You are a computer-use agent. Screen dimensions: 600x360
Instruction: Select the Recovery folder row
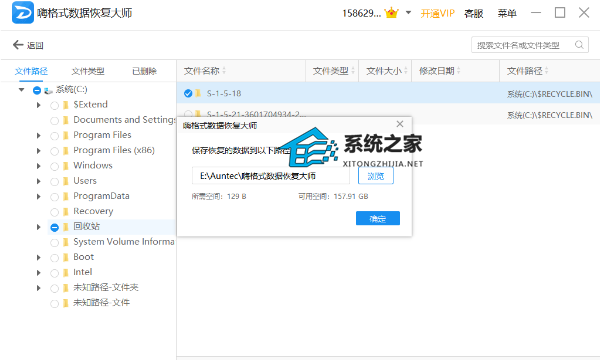click(x=93, y=211)
